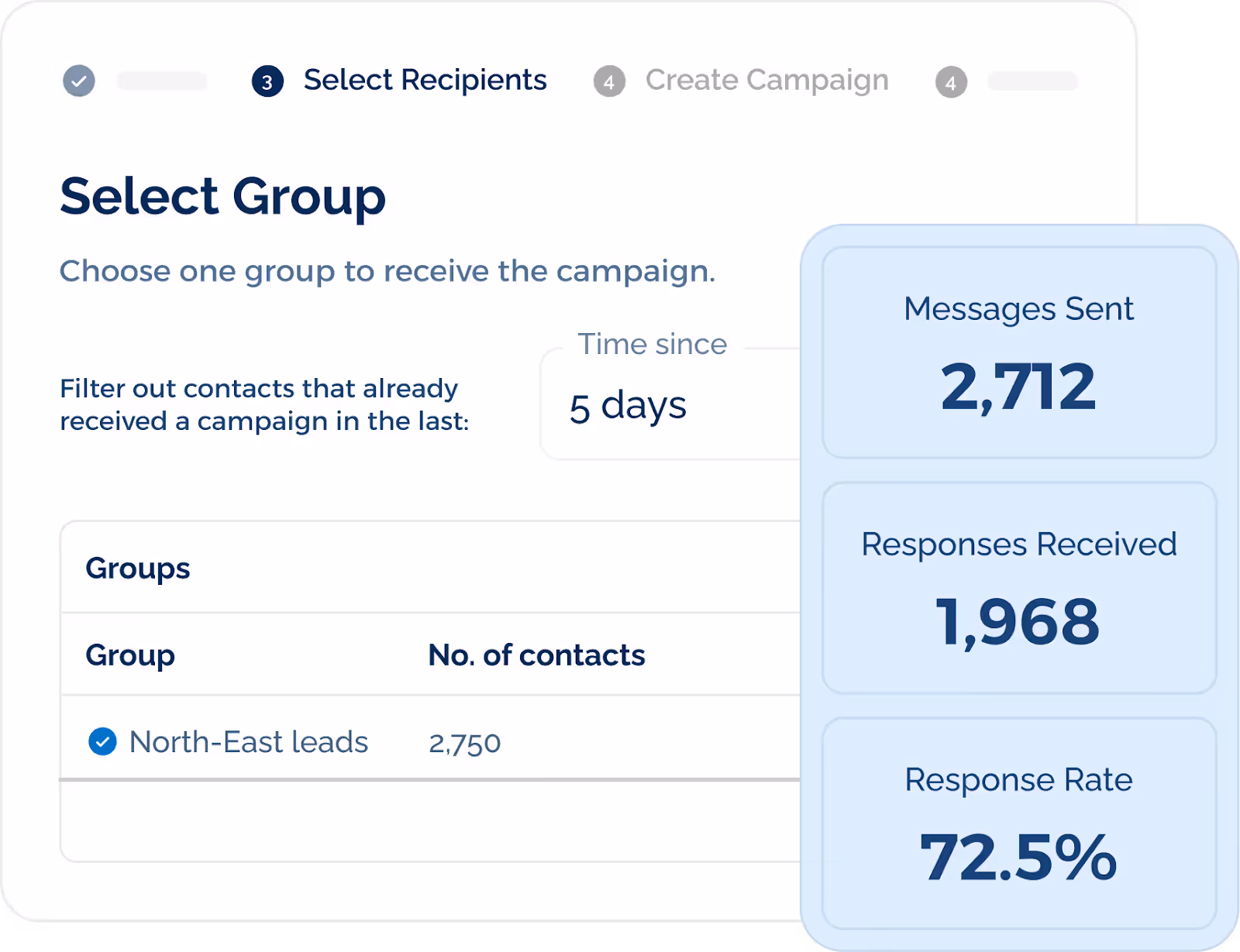Click the step 4 Create Campaign circle
Image resolution: width=1240 pixels, height=952 pixels.
point(609,81)
